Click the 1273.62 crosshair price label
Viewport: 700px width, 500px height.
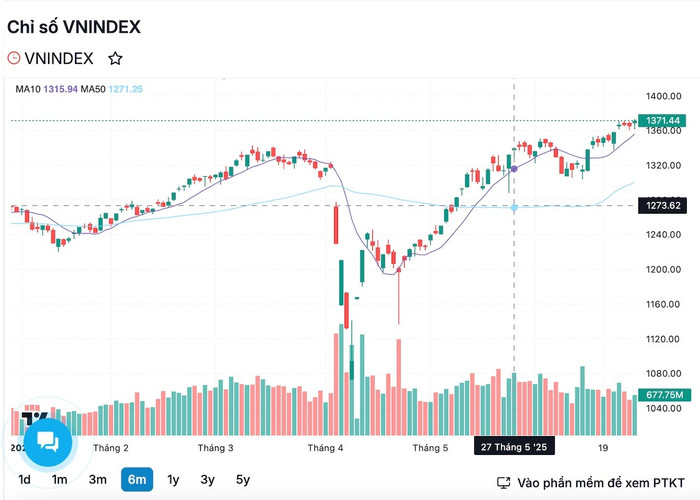[x=662, y=205]
